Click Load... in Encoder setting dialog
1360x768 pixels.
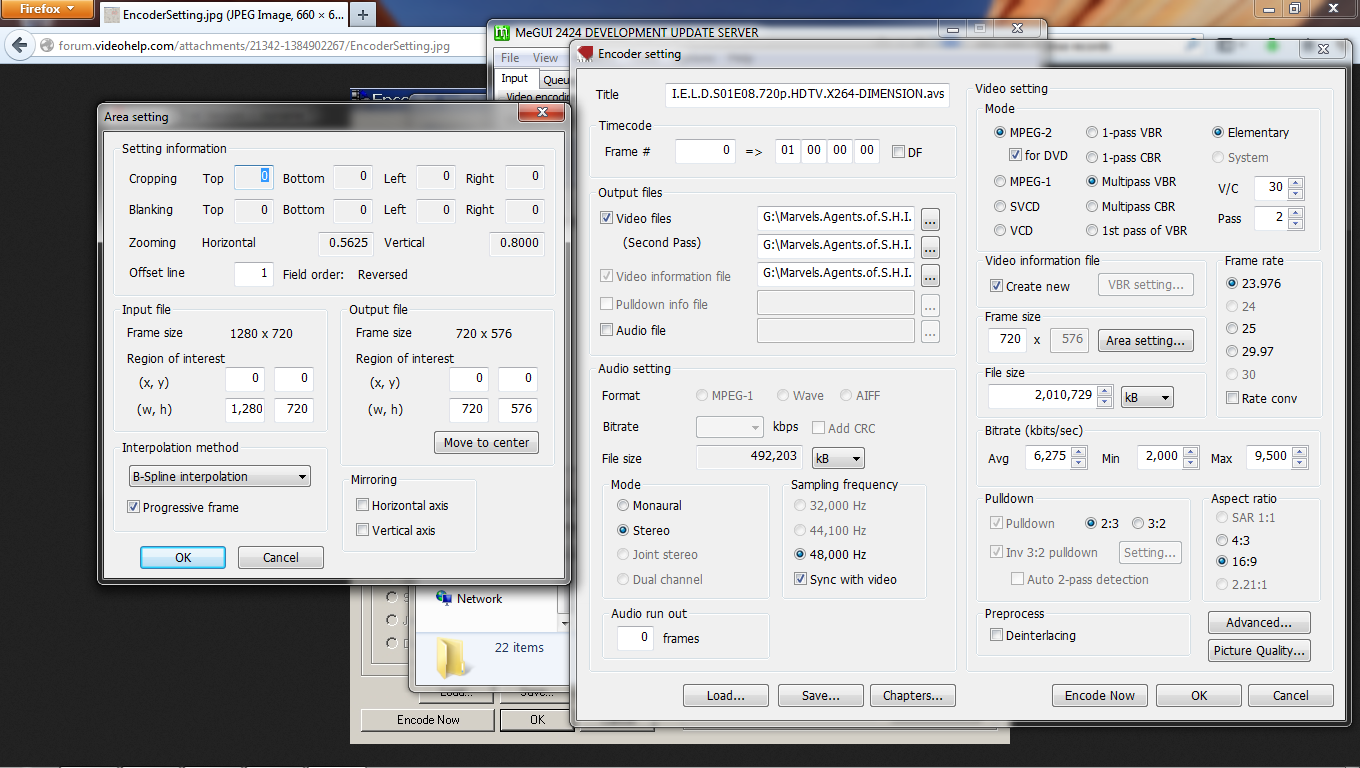point(726,695)
